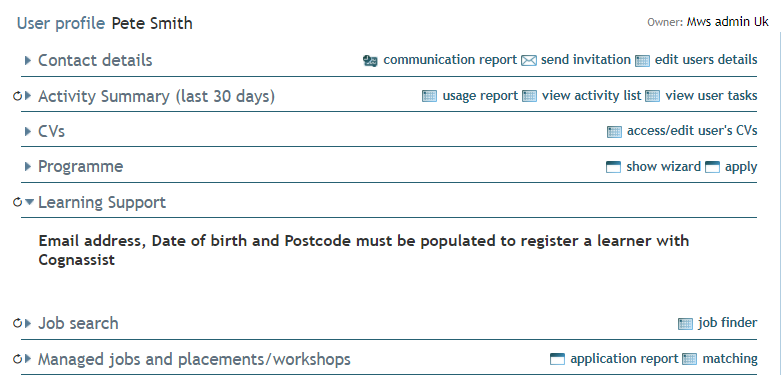Refresh the Activity Summary section
The image size is (781, 375).
point(17,96)
